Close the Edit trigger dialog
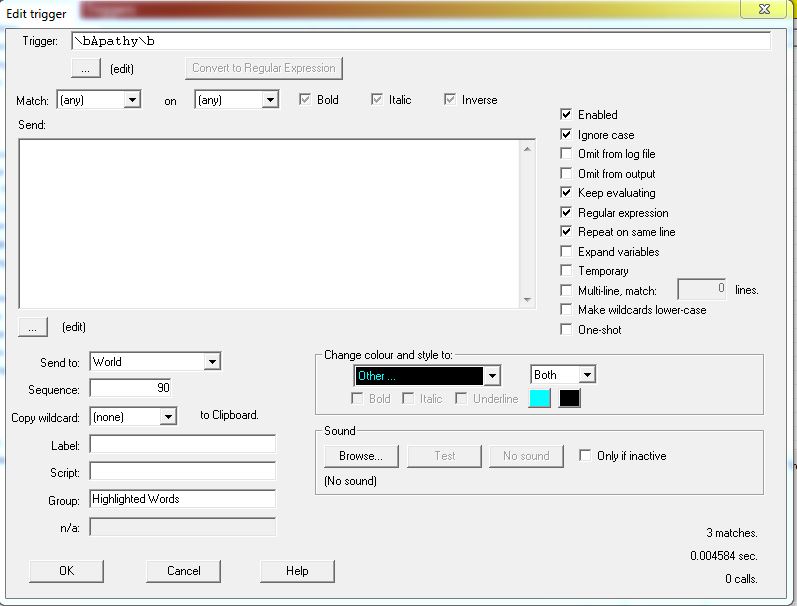Screen dimensions: 797x606 [x=764, y=9]
